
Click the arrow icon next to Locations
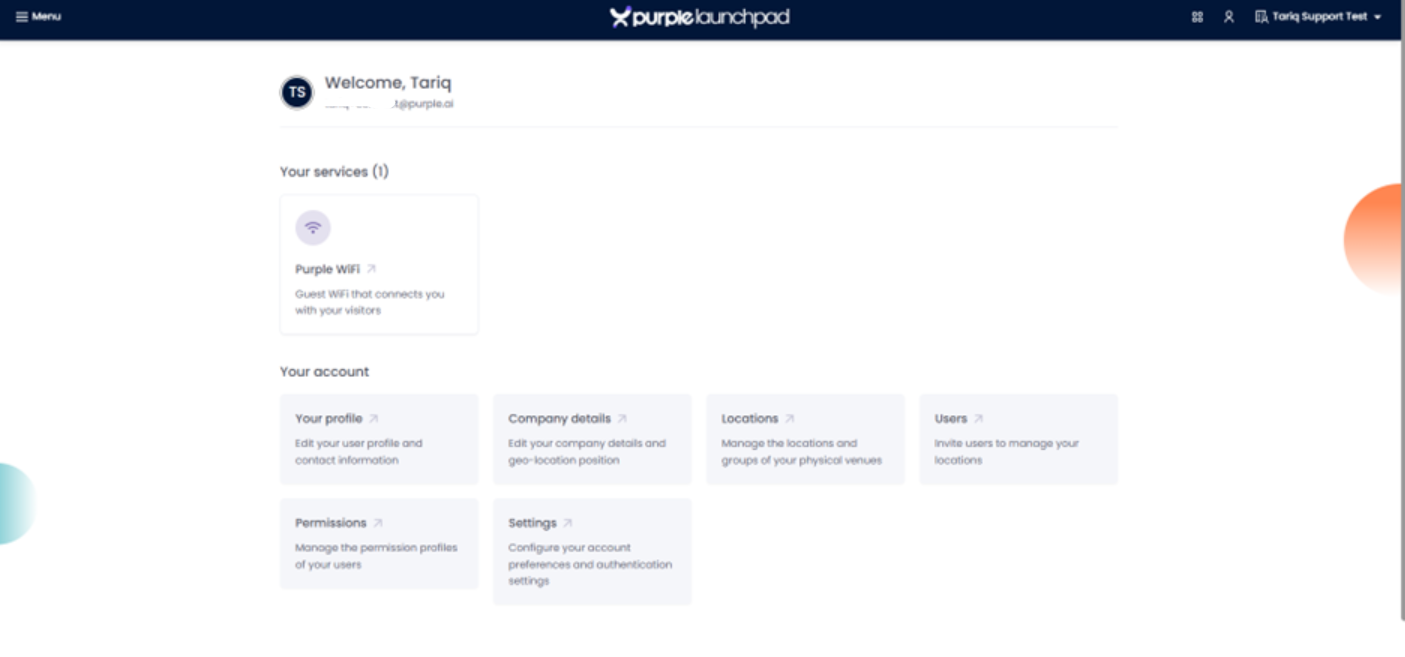pyautogui.click(x=790, y=419)
